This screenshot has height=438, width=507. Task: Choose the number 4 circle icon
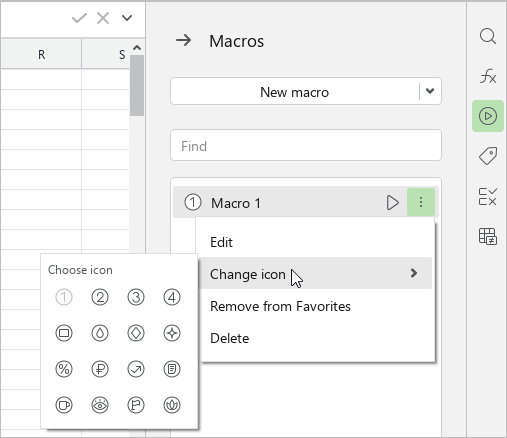(x=172, y=297)
